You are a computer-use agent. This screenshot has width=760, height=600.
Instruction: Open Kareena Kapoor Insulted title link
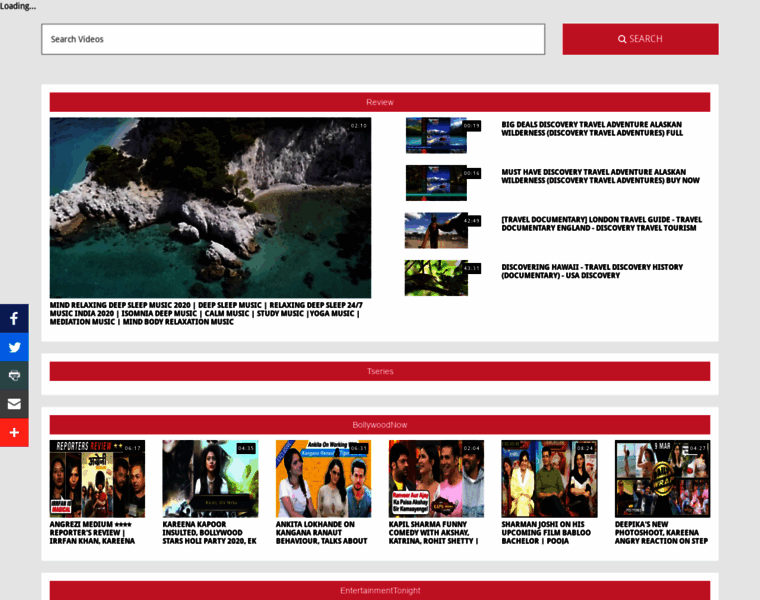[209, 532]
